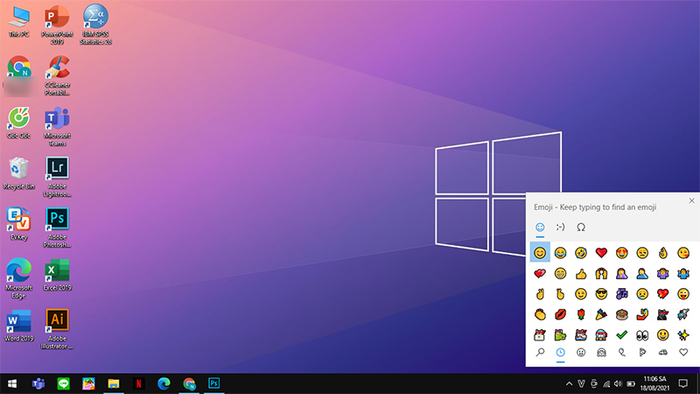This screenshot has width=700, height=394.
Task: Close the emoji picker panel
Action: (x=692, y=201)
